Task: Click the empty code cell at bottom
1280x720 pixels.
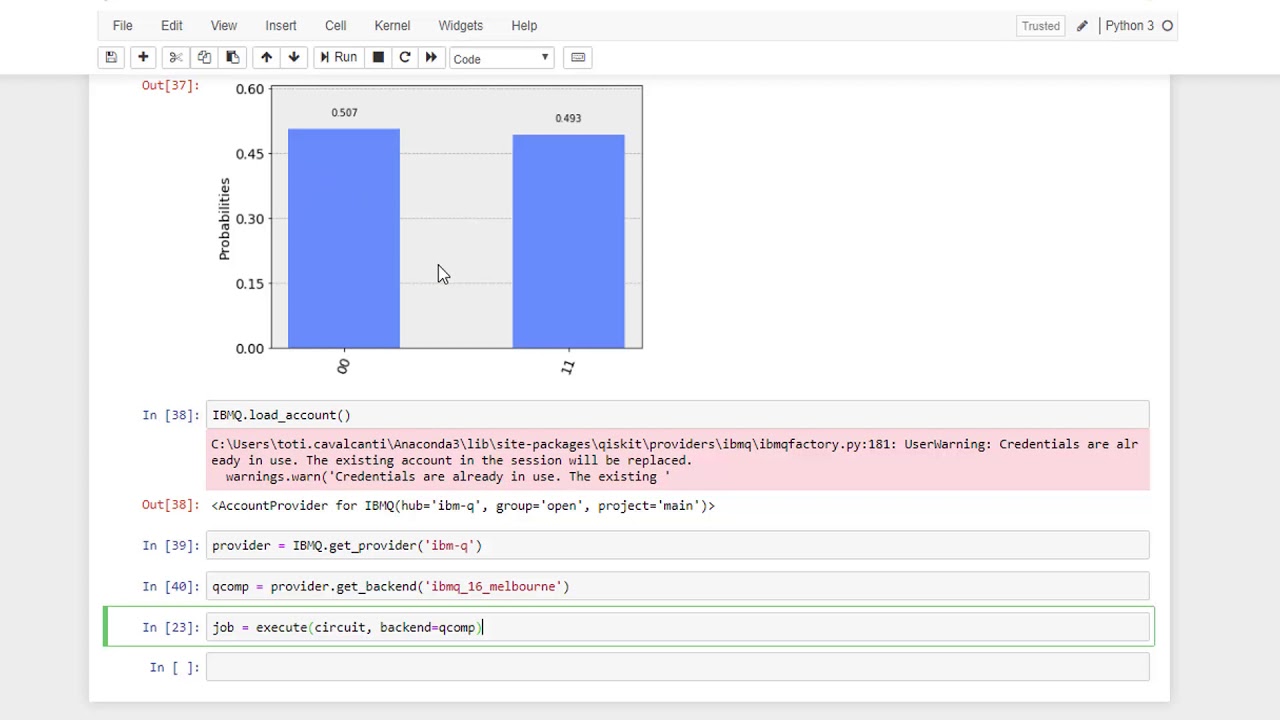Action: point(677,668)
